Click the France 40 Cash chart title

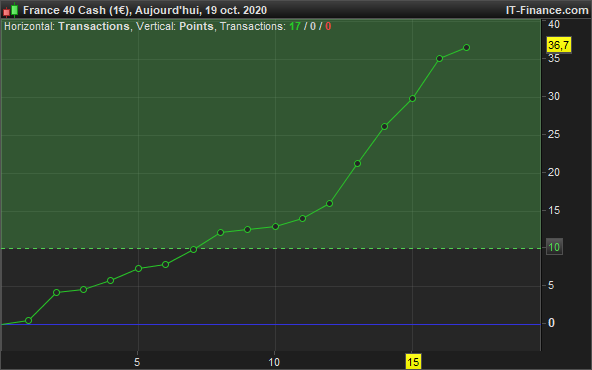tap(145, 10)
